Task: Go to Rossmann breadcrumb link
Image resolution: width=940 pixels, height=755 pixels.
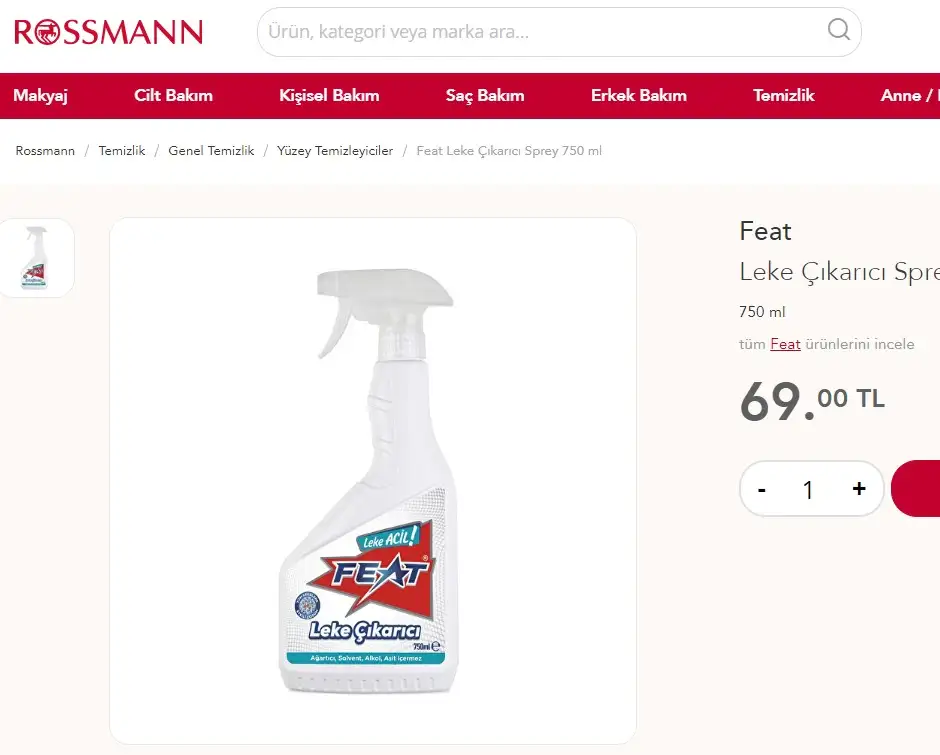Action: pos(45,151)
